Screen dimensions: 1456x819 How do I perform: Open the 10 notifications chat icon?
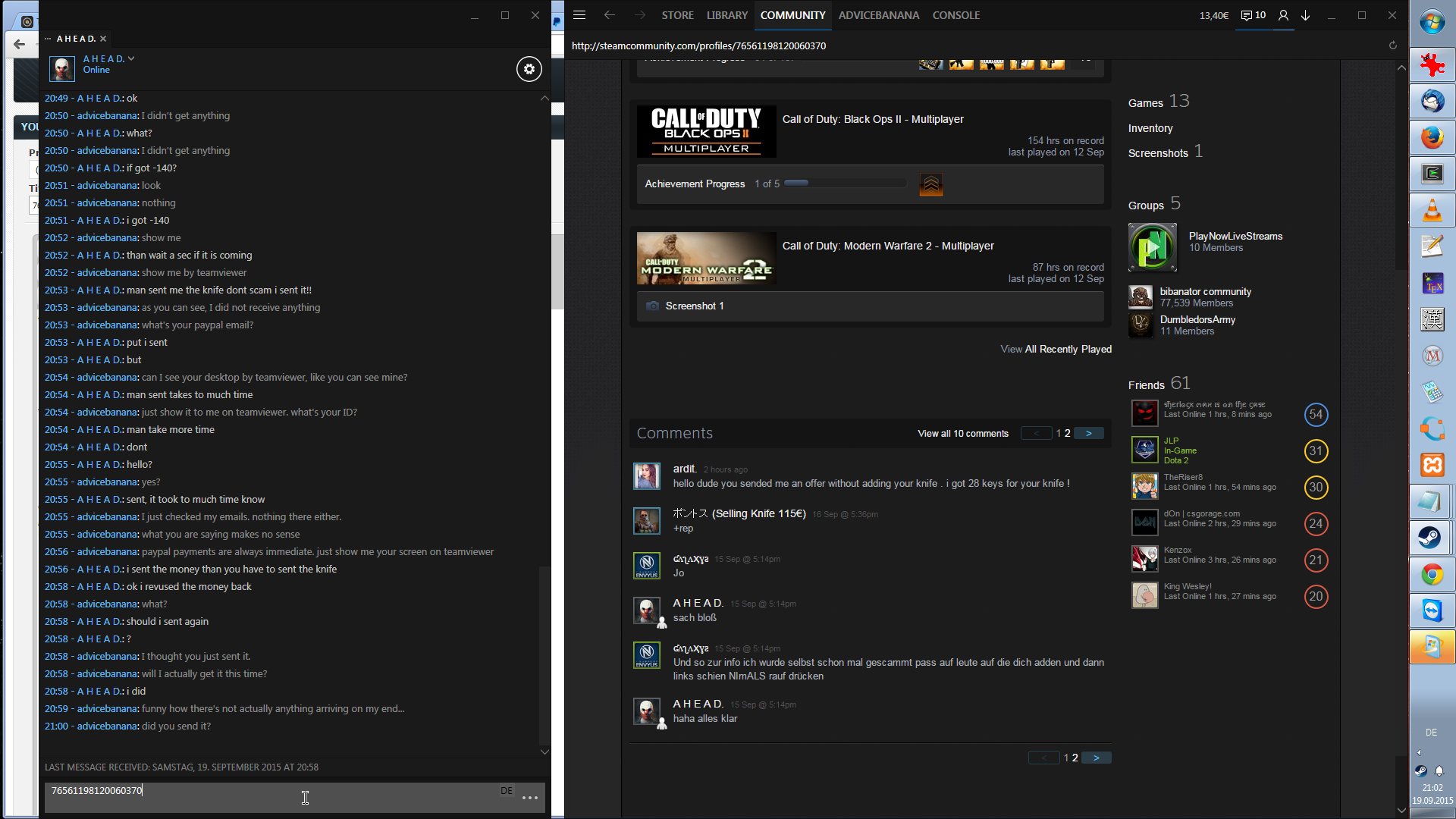(1253, 15)
